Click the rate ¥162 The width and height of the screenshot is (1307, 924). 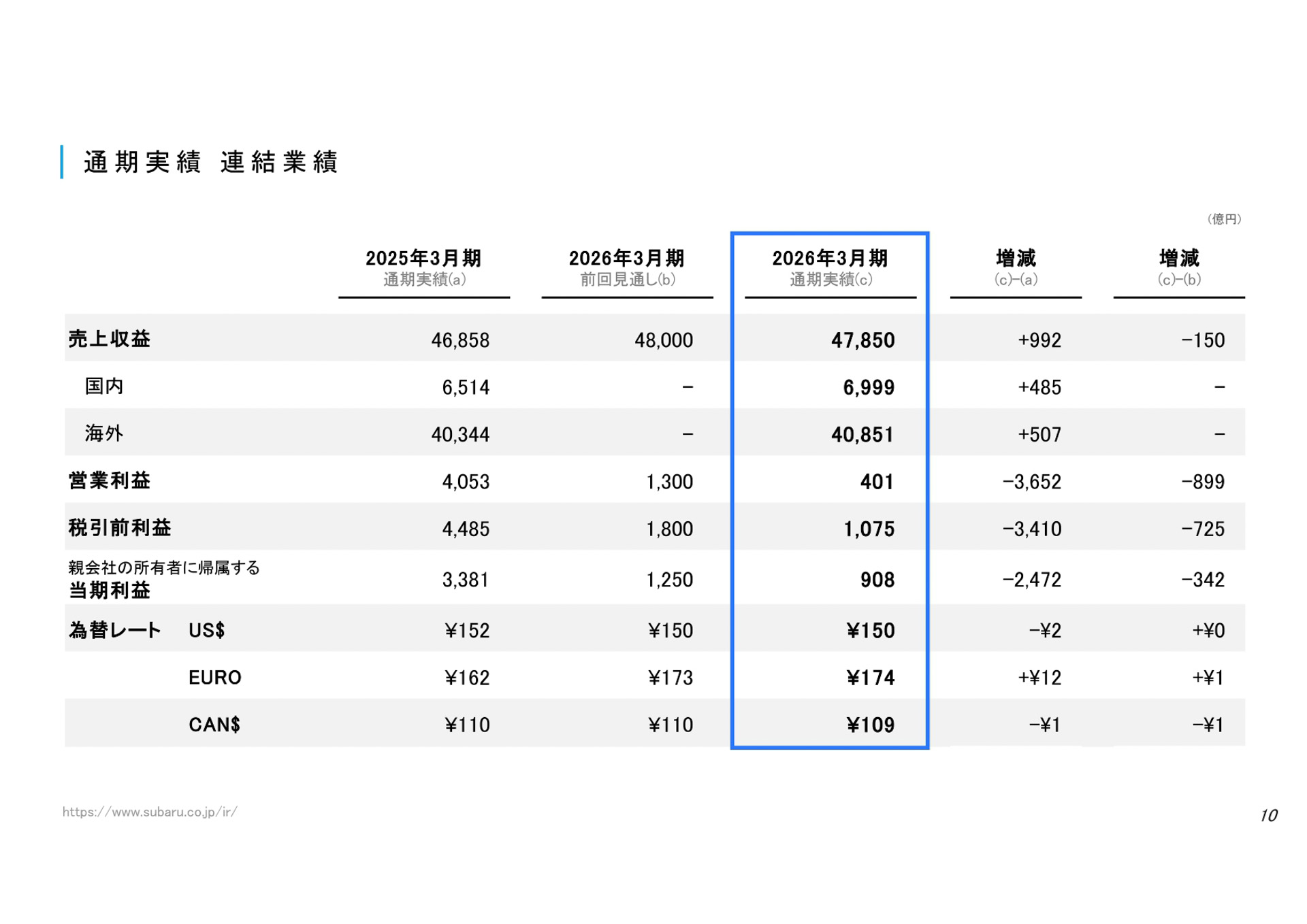pyautogui.click(x=467, y=678)
